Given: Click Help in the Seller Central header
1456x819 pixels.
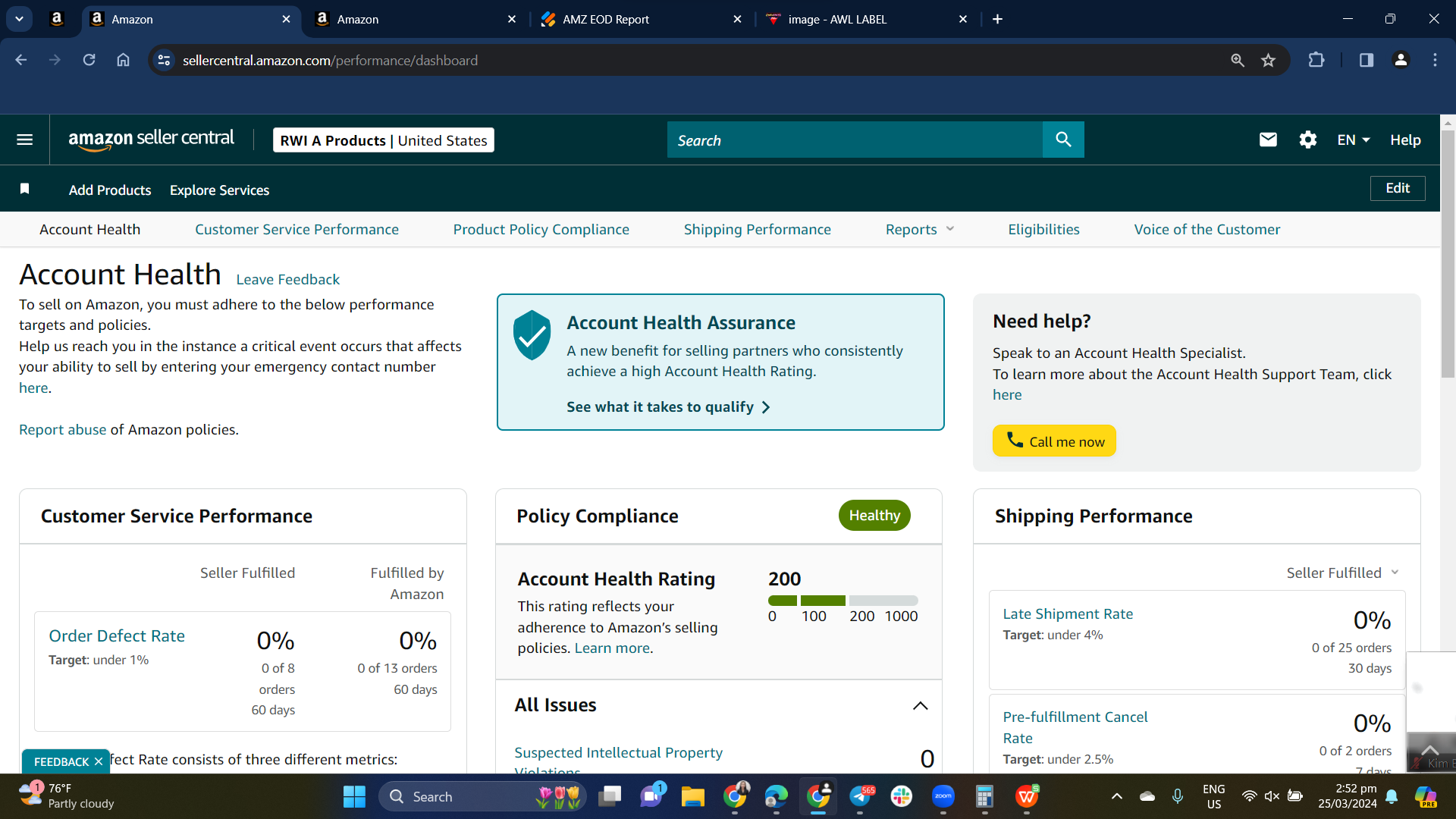Looking at the screenshot, I should point(1405,140).
